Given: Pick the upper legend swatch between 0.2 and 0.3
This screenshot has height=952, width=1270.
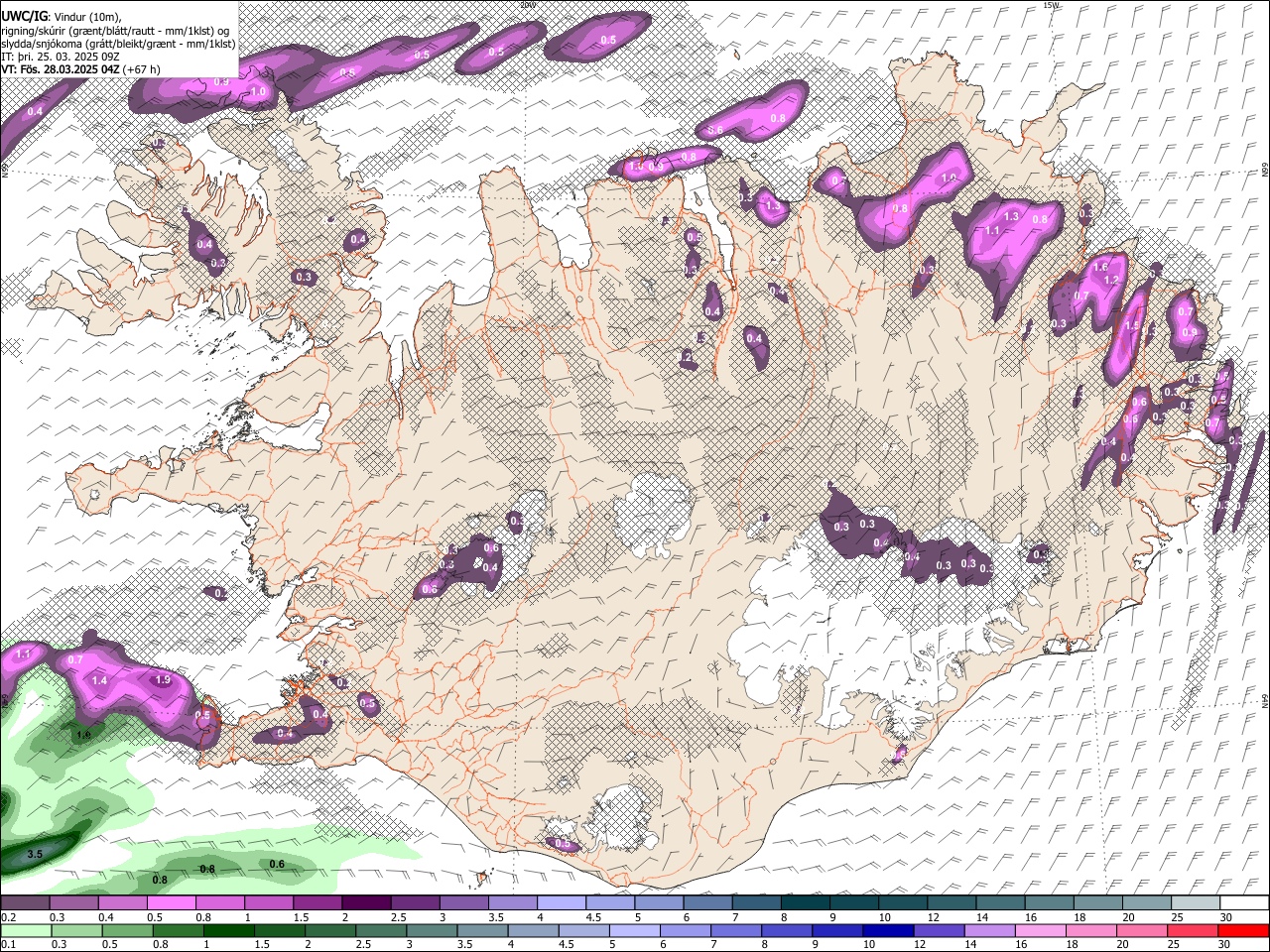Looking at the screenshot, I should pyautogui.click(x=25, y=903).
